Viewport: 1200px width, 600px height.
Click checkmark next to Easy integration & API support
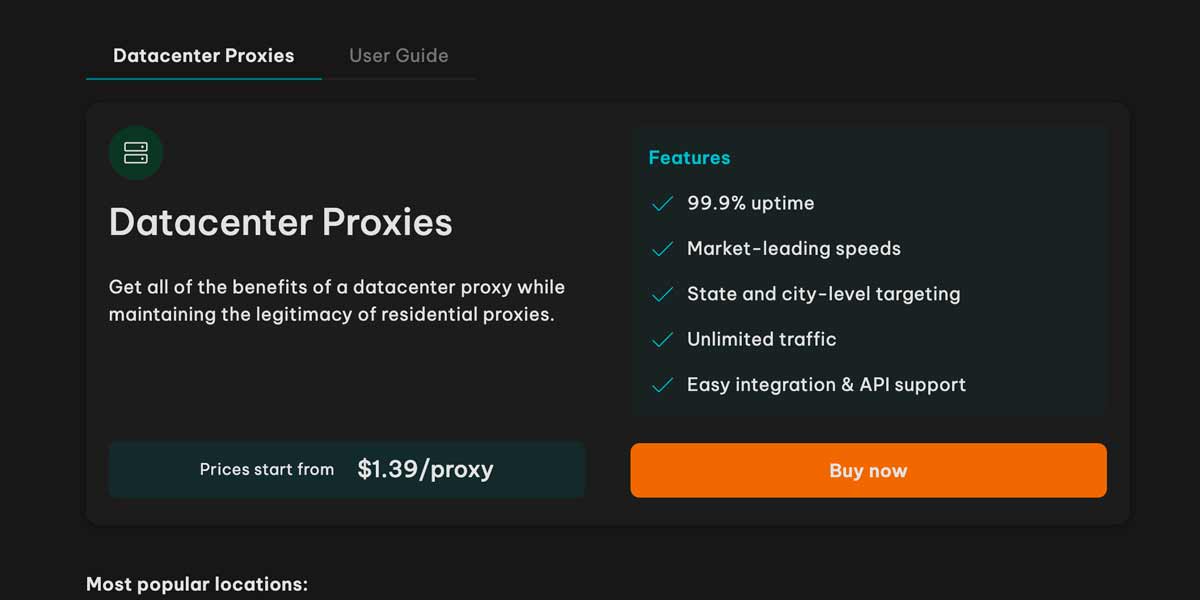pyautogui.click(x=662, y=385)
